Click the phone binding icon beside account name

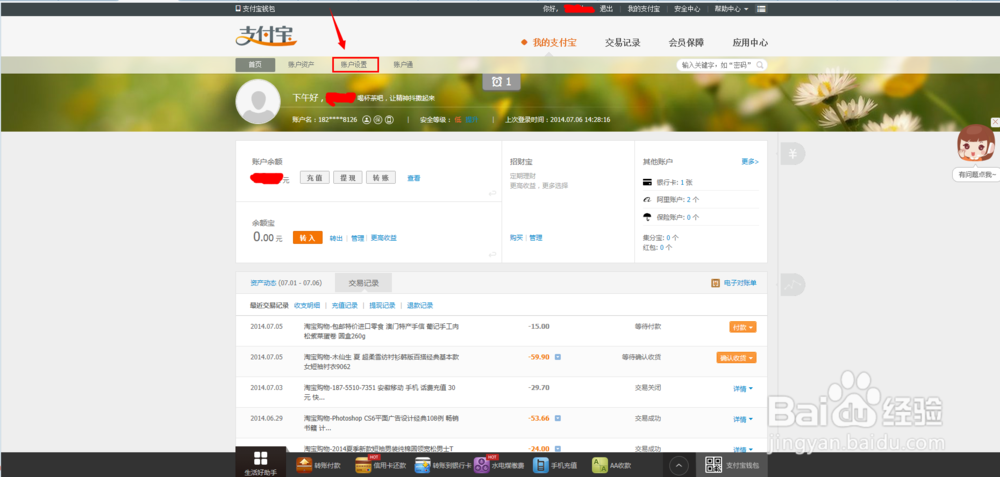pos(390,119)
